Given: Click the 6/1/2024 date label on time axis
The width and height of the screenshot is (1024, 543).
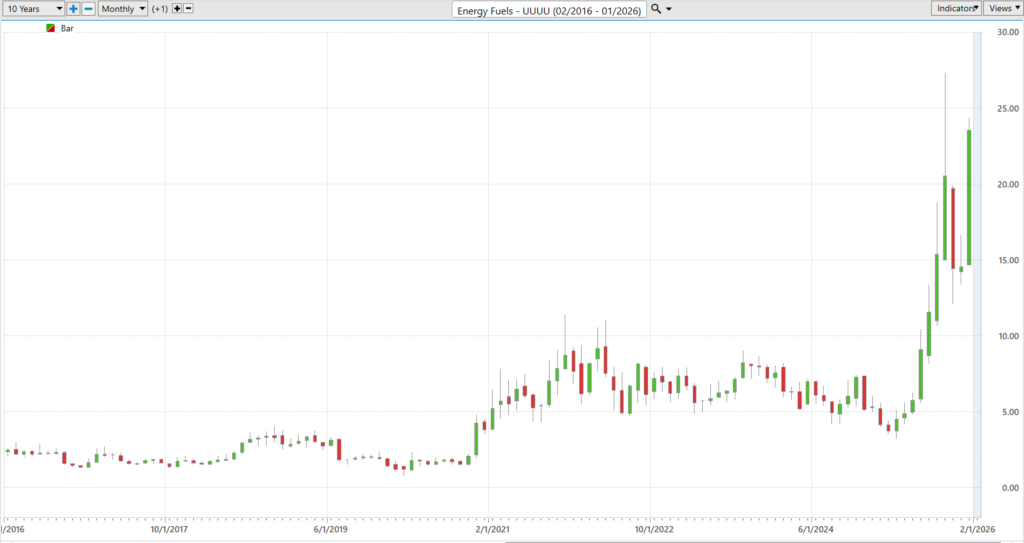Looking at the screenshot, I should click(812, 530).
